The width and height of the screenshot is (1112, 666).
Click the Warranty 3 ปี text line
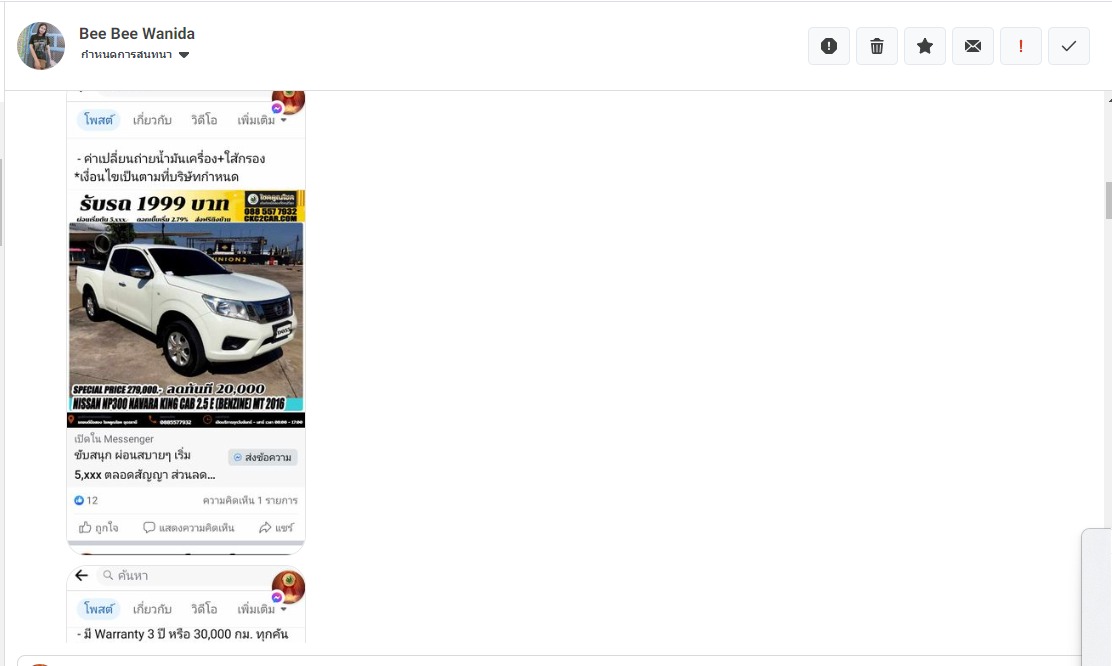(182, 634)
